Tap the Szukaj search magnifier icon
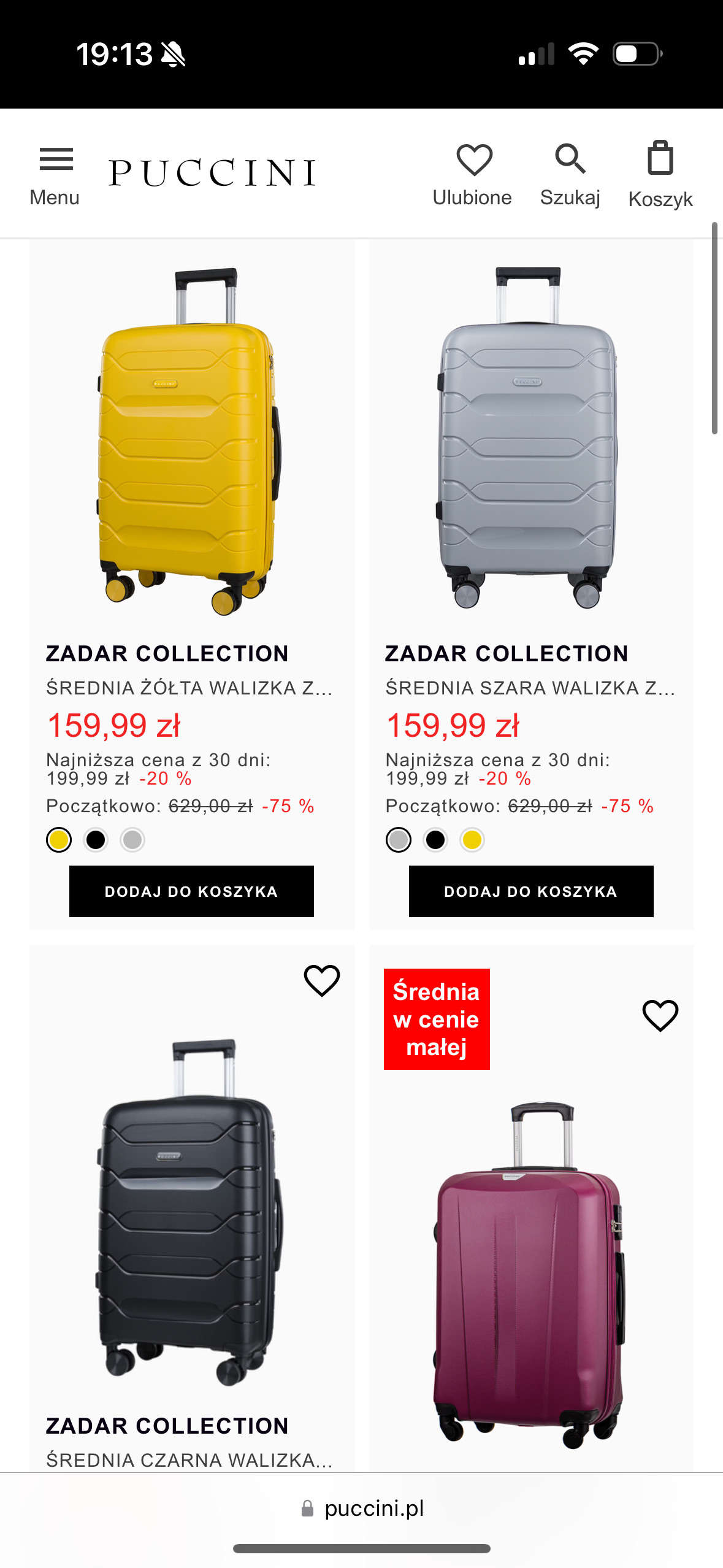Screen dimensions: 723x1568 pyautogui.click(x=570, y=159)
